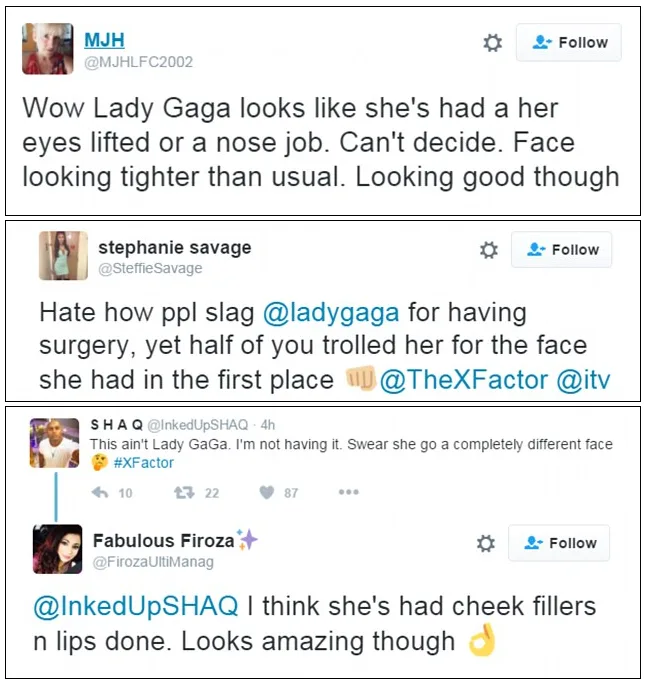Open the @itv mention link

583,380
